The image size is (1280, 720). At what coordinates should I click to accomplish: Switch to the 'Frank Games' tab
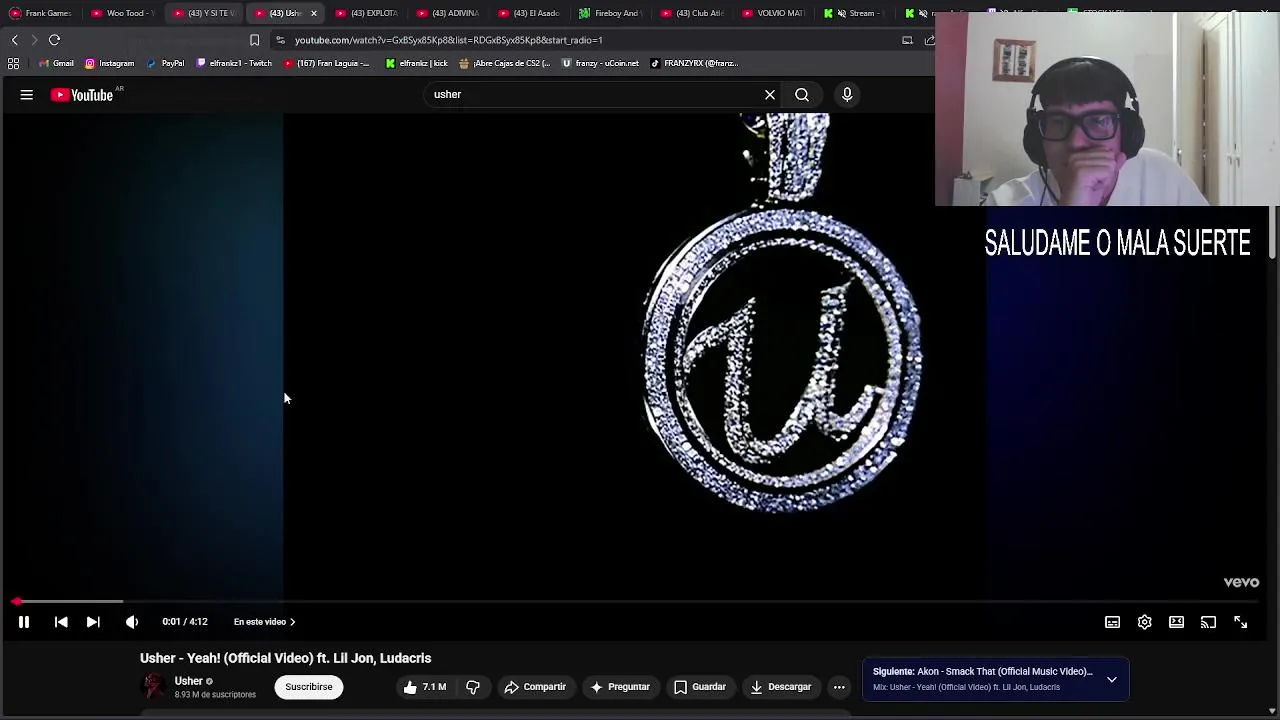tap(41, 13)
